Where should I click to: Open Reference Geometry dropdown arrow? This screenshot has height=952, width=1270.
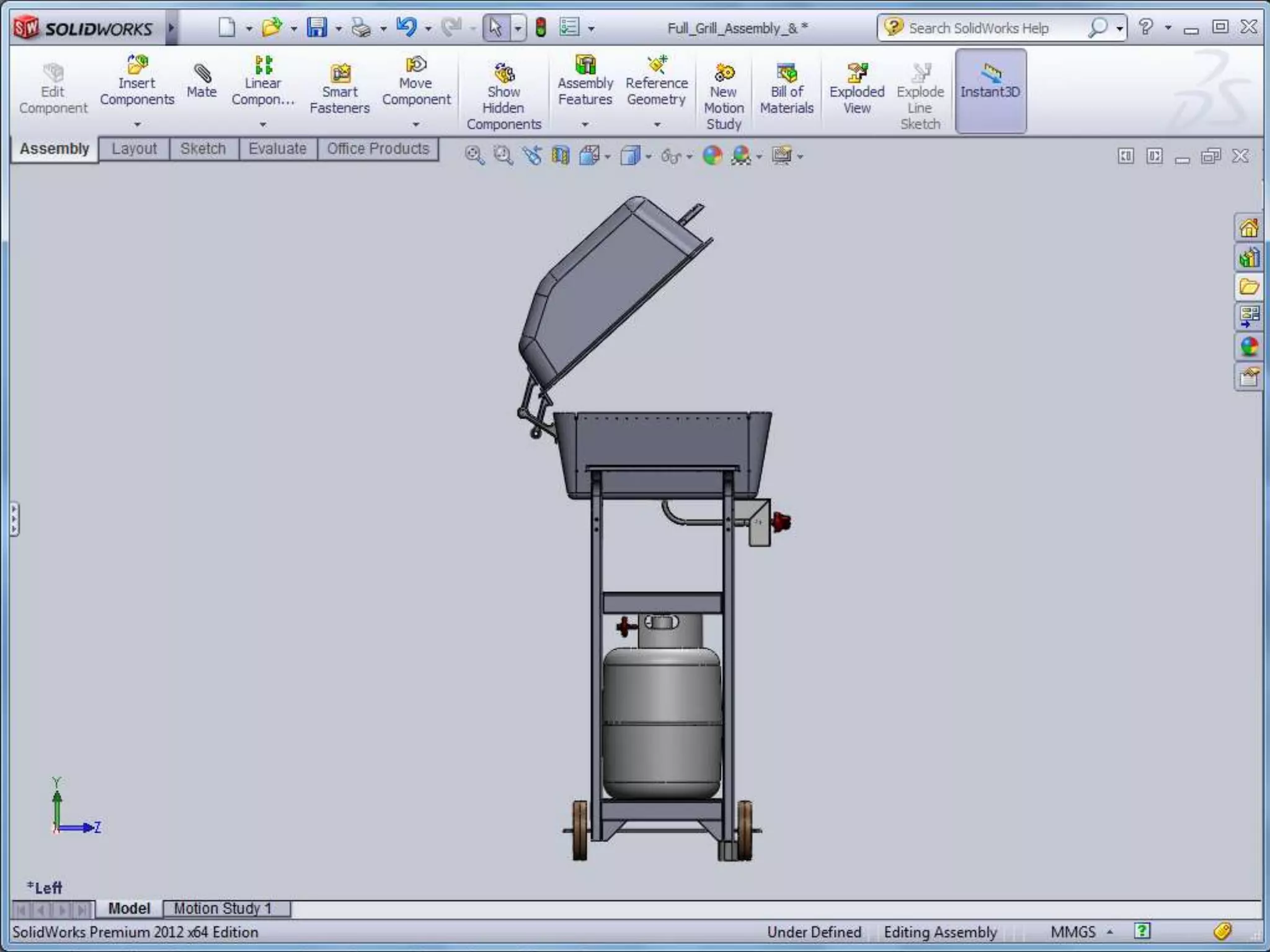click(x=657, y=125)
